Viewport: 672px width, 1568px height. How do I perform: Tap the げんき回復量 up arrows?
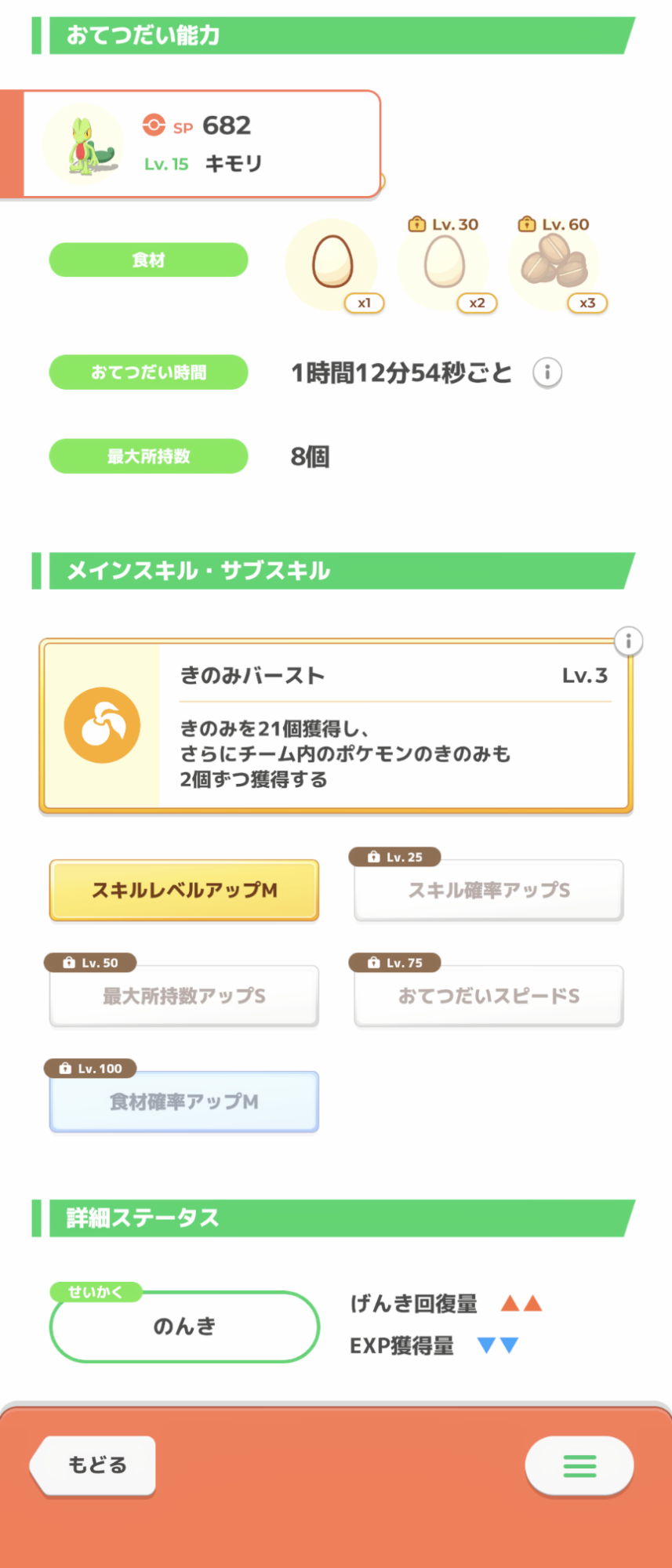(x=521, y=1304)
